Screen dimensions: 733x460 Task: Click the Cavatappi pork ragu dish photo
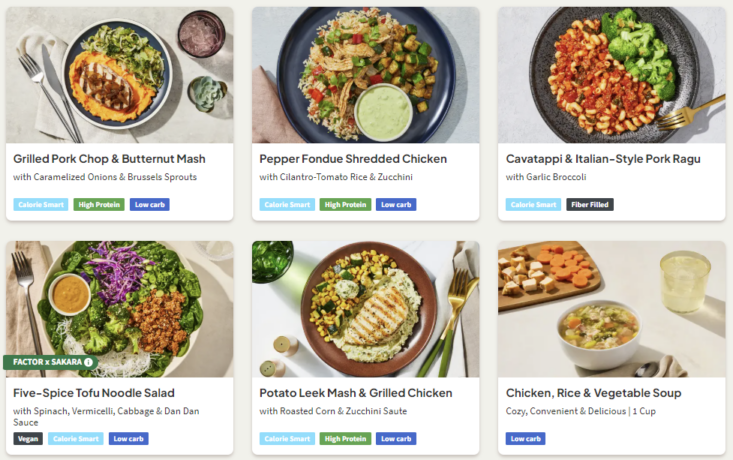point(611,75)
